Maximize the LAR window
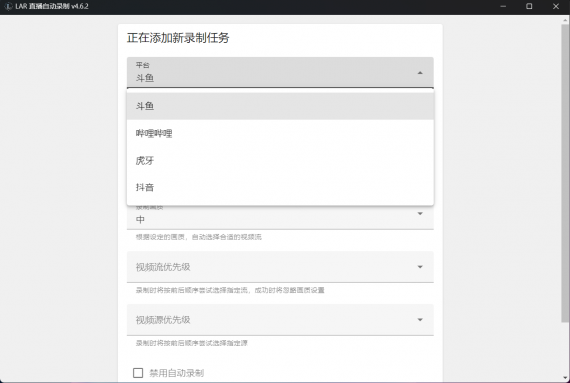Screen dimensions: 570x383 pyautogui.click(x=529, y=7)
